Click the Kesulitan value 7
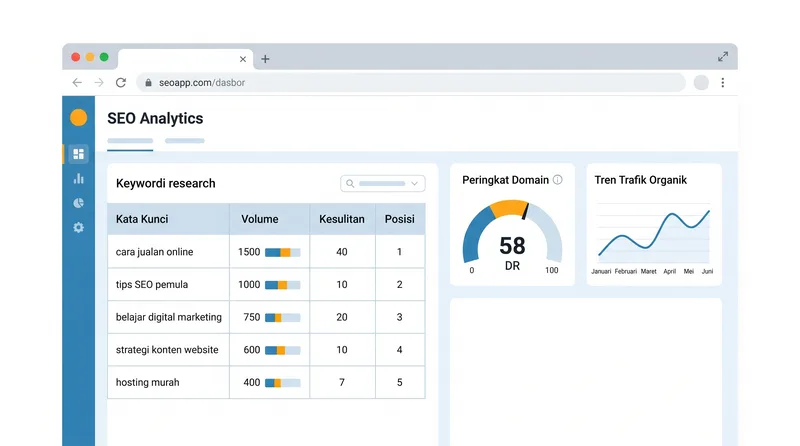 tap(342, 382)
